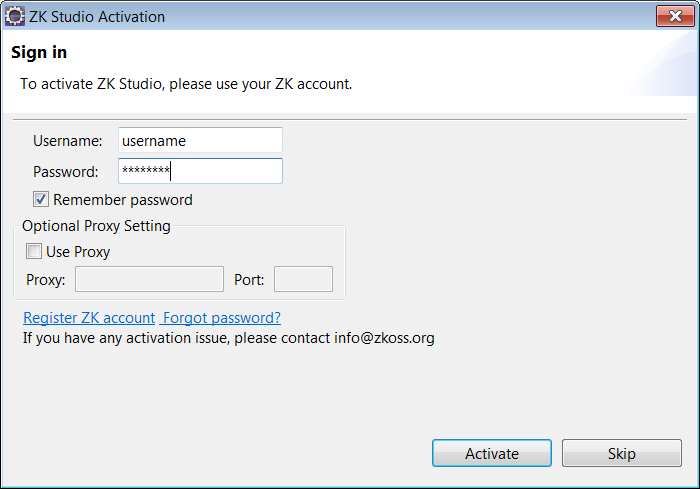The image size is (700, 489).
Task: Click the Use Proxy label text
Action: click(x=78, y=252)
